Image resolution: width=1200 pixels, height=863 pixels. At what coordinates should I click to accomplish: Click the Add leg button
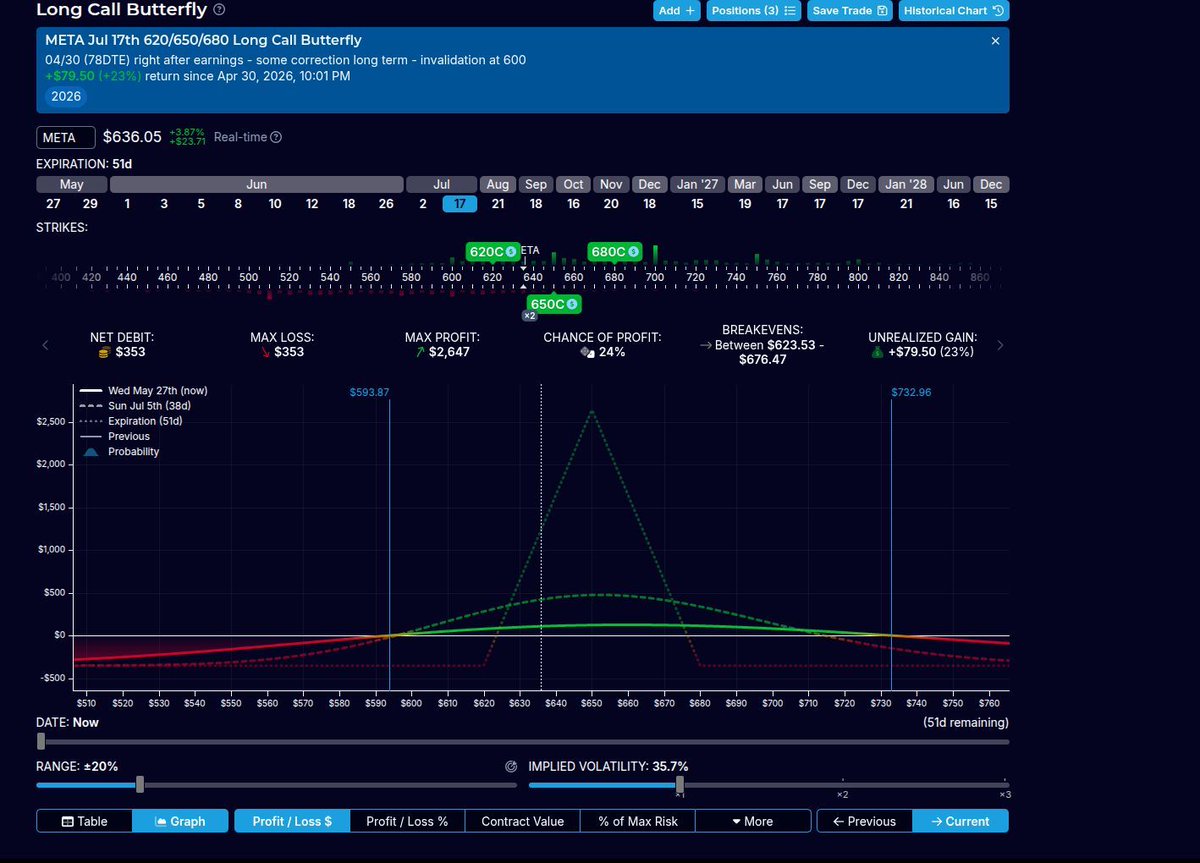[x=677, y=11]
